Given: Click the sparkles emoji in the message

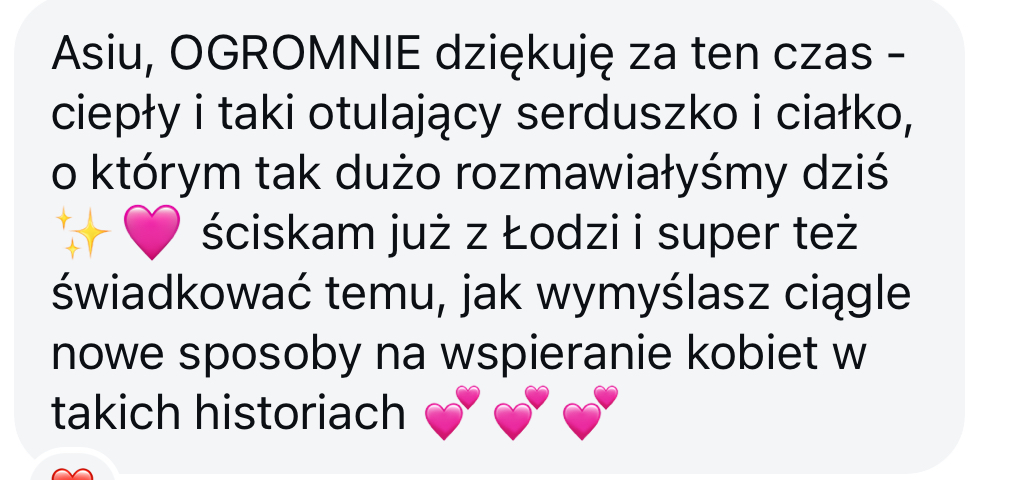Looking at the screenshot, I should point(81,234).
